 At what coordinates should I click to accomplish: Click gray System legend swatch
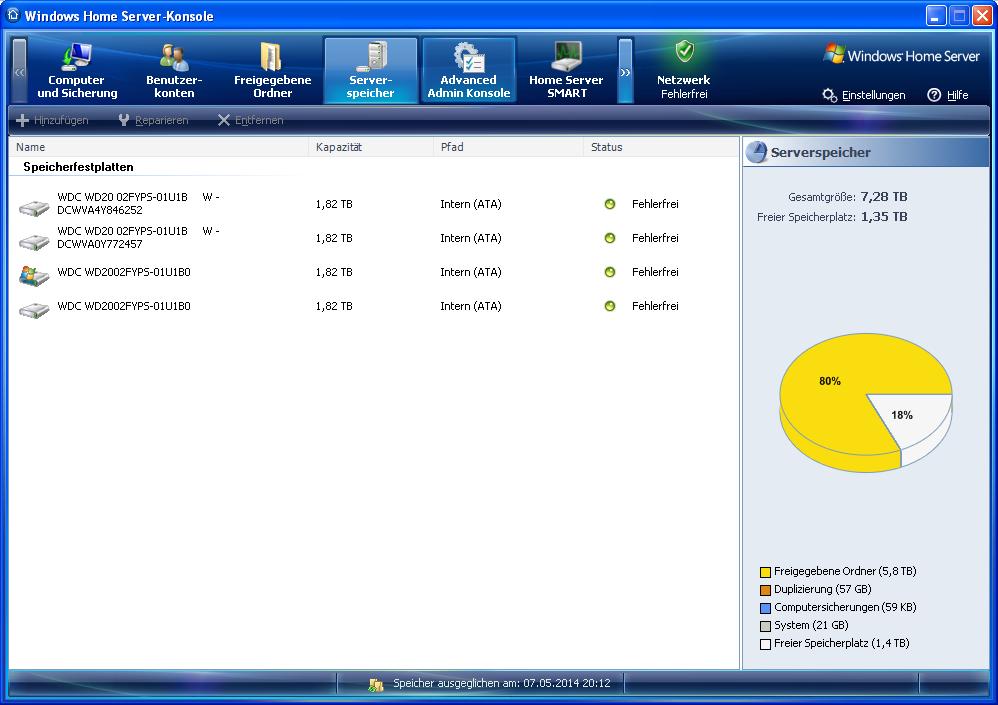[x=766, y=626]
